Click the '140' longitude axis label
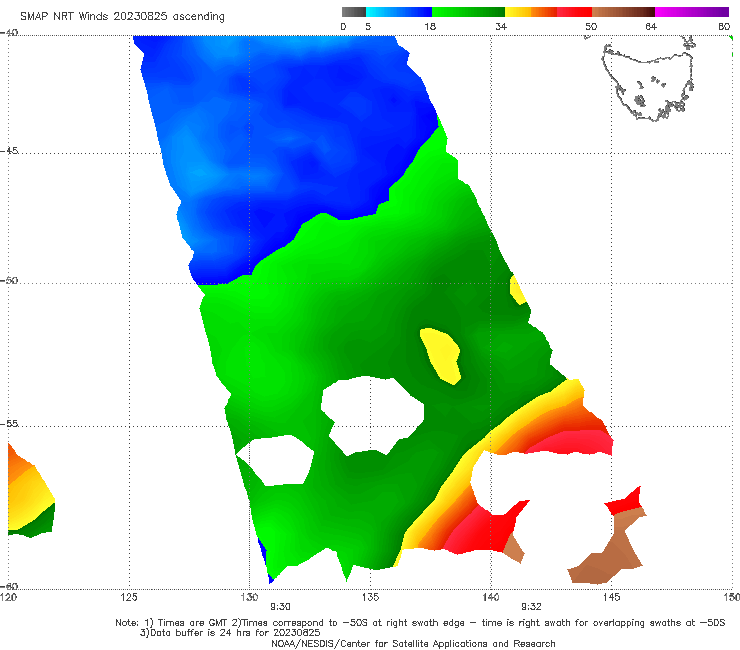Screen dimensions: 740x650 click(x=491, y=597)
